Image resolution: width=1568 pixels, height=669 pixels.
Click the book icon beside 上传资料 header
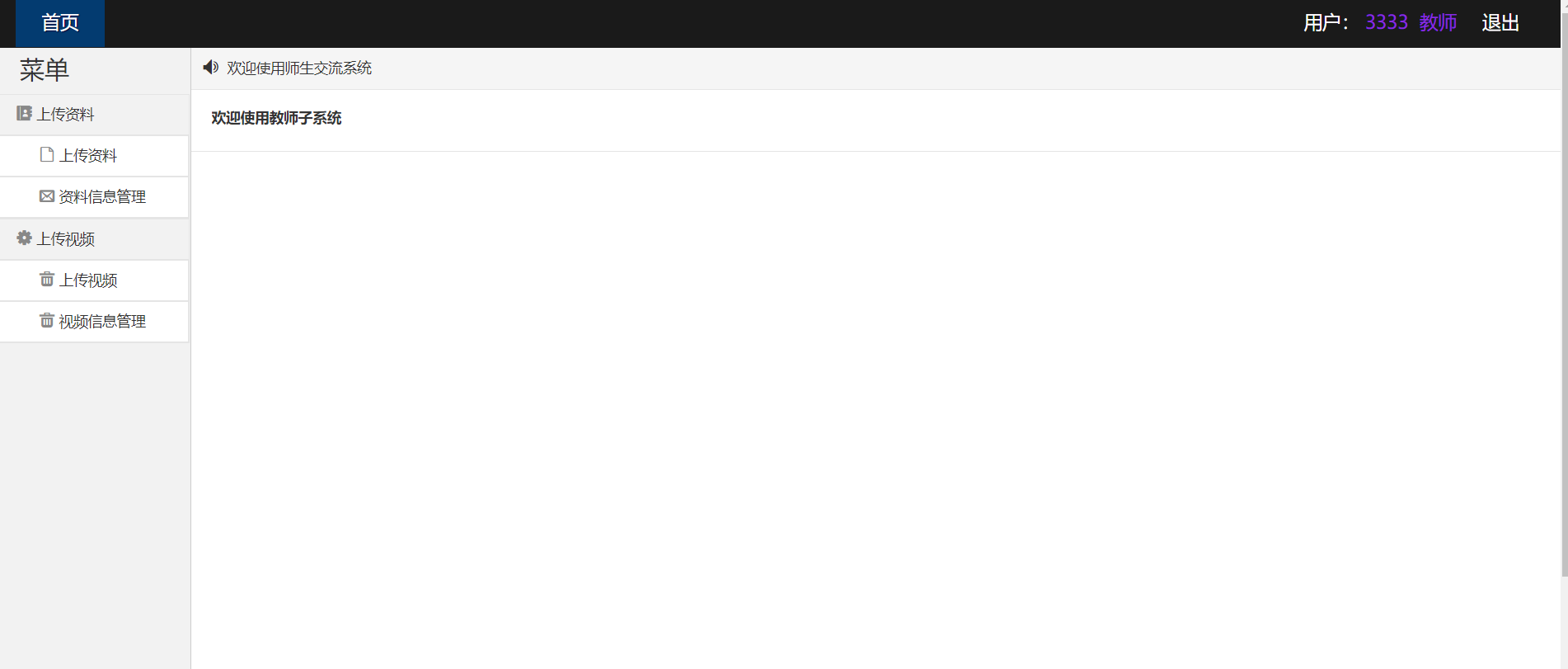pos(24,114)
